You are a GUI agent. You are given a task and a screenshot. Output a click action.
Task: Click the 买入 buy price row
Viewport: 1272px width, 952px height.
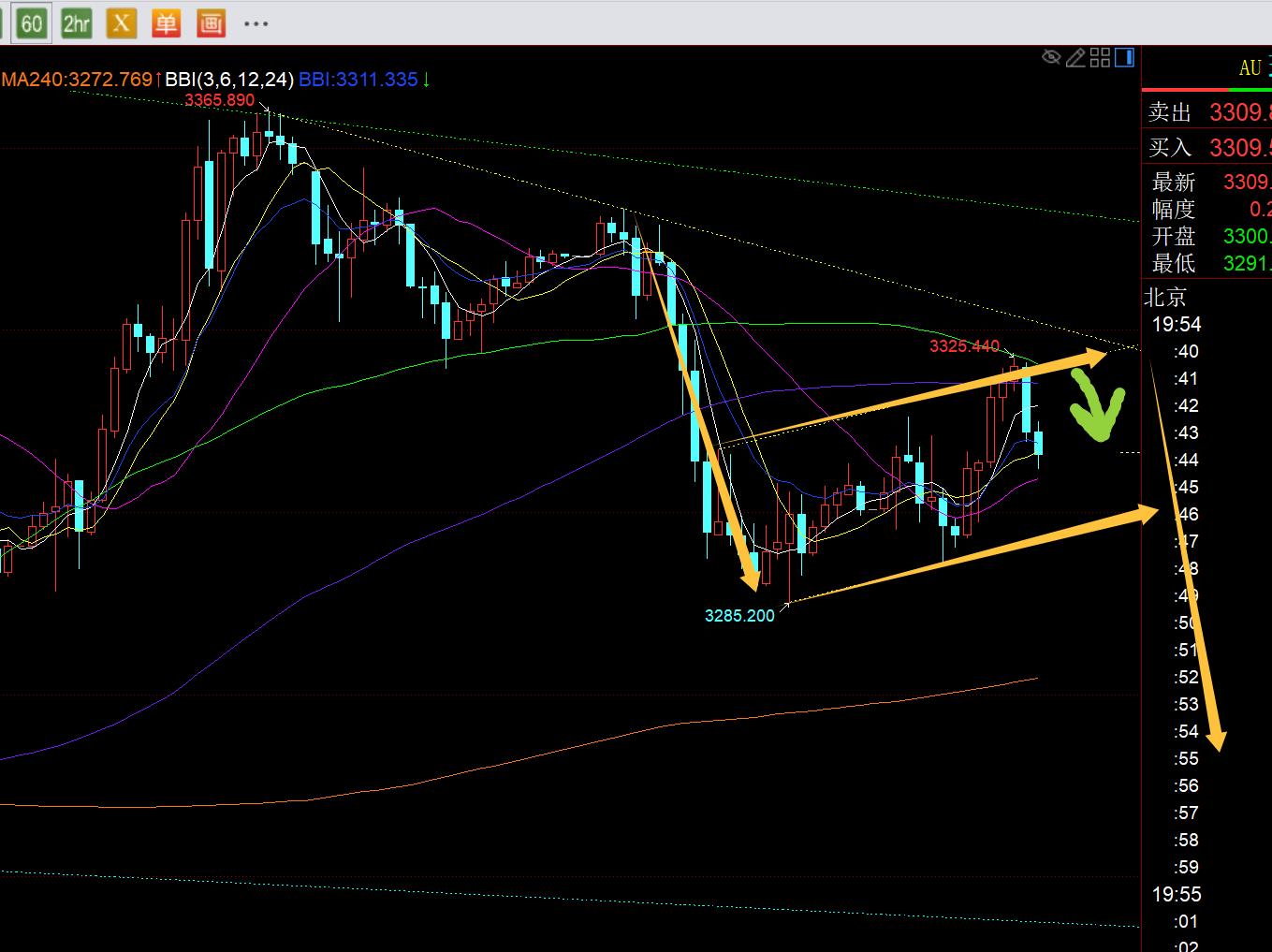click(x=1207, y=147)
